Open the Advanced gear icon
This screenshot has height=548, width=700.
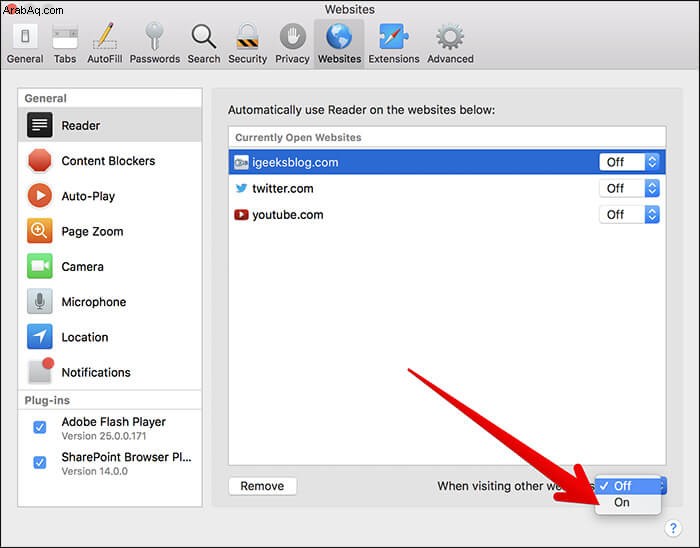(450, 36)
